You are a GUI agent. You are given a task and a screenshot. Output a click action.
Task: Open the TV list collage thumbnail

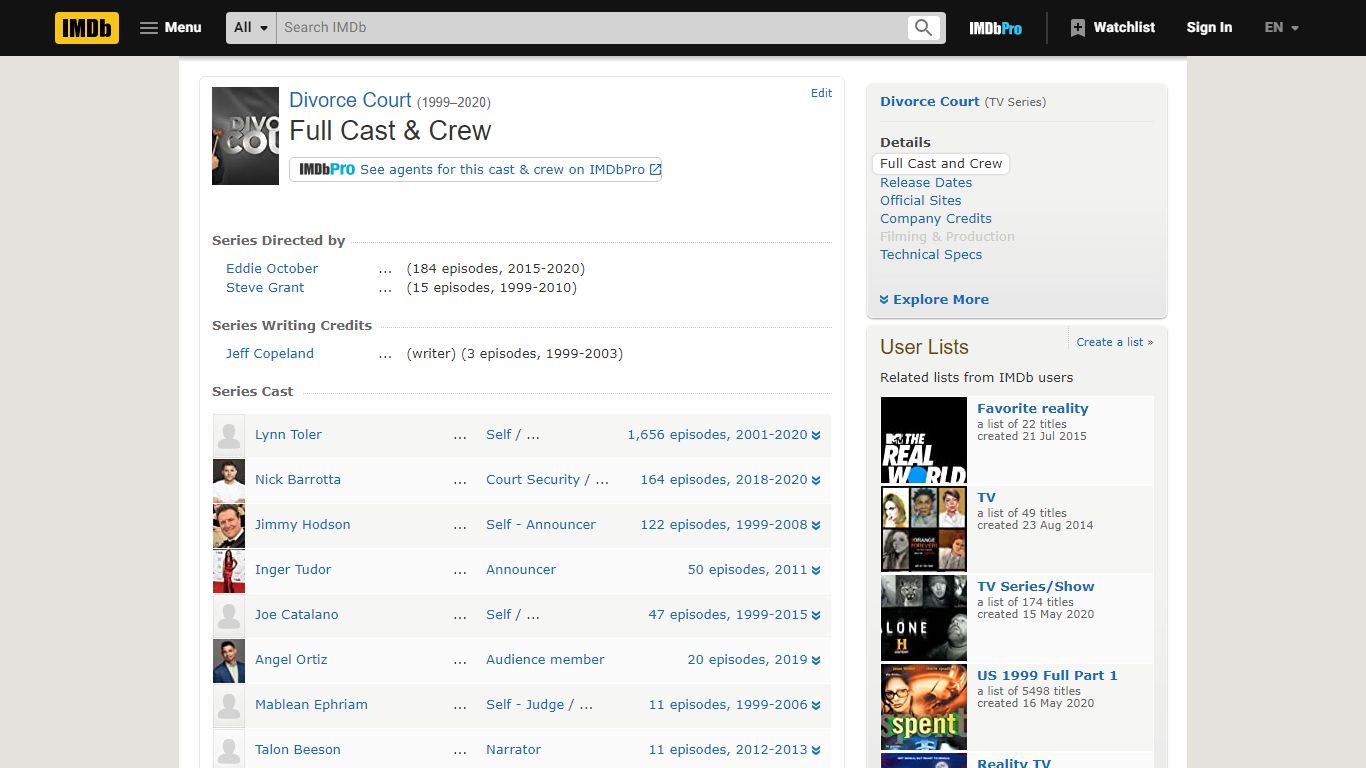coord(924,530)
